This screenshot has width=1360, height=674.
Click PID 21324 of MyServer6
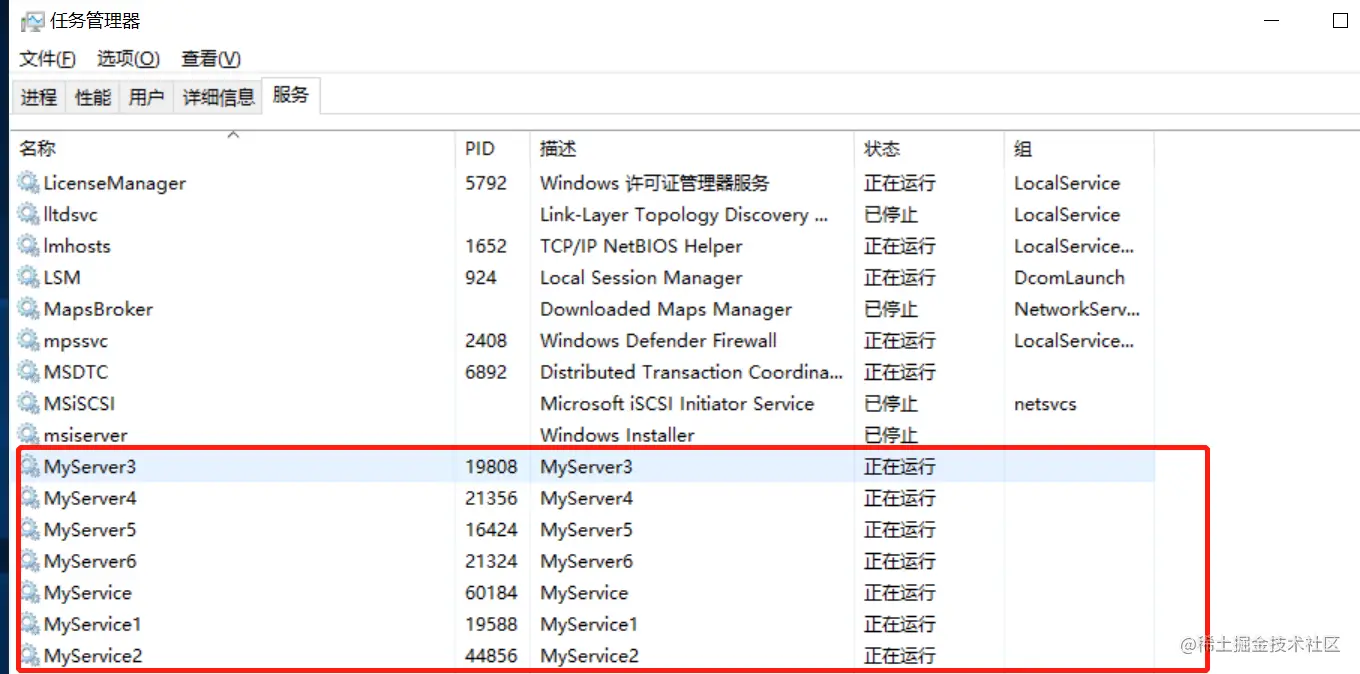[x=491, y=561]
